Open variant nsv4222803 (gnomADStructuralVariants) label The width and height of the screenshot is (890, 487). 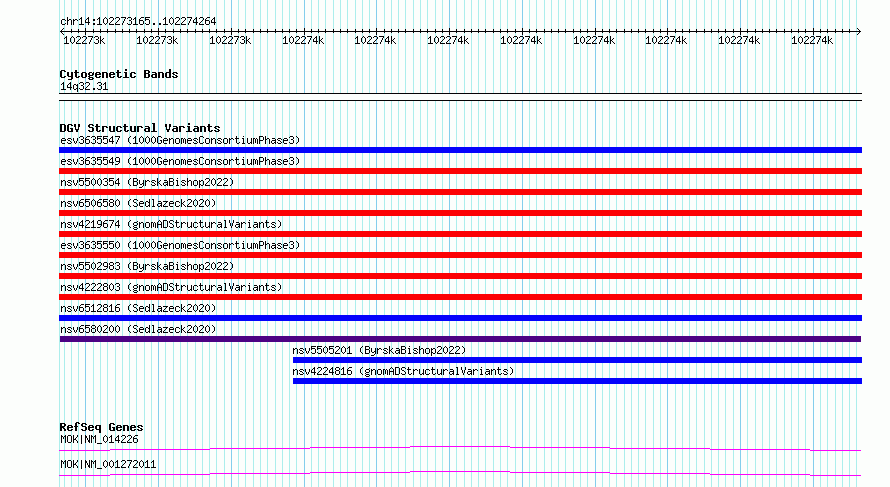point(171,287)
